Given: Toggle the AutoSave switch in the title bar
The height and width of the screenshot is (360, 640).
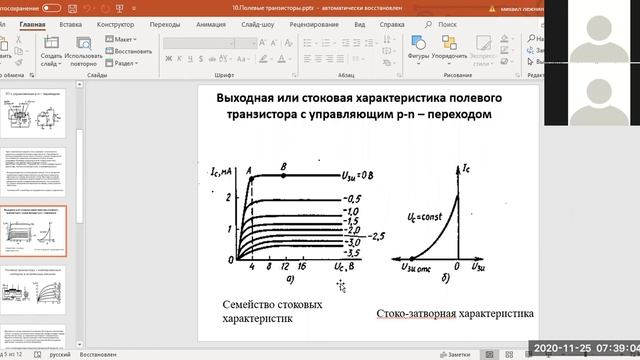Looking at the screenshot, I should (51, 8).
